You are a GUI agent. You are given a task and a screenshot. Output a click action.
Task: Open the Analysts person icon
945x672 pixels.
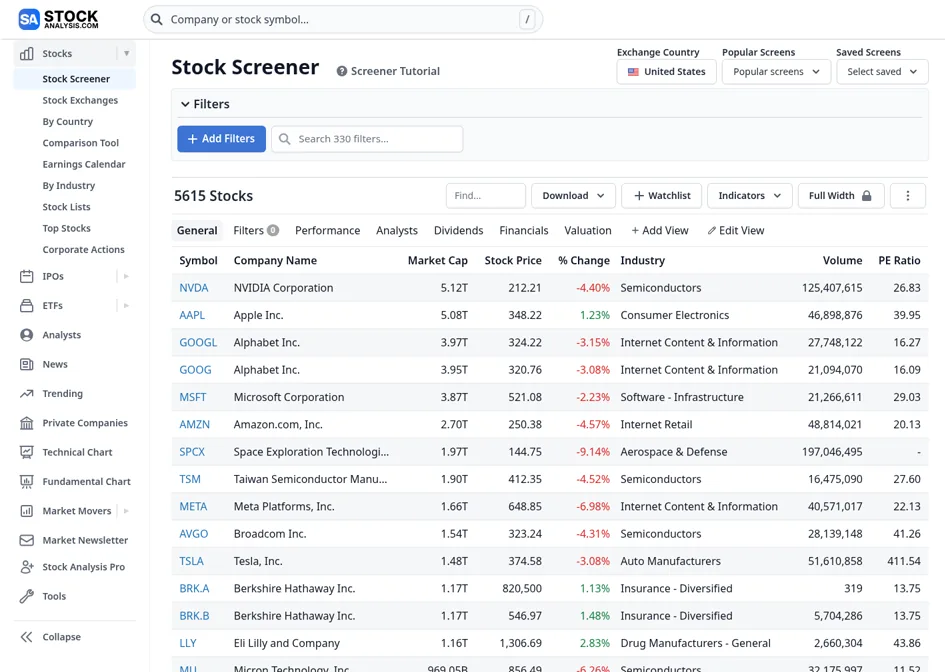27,335
